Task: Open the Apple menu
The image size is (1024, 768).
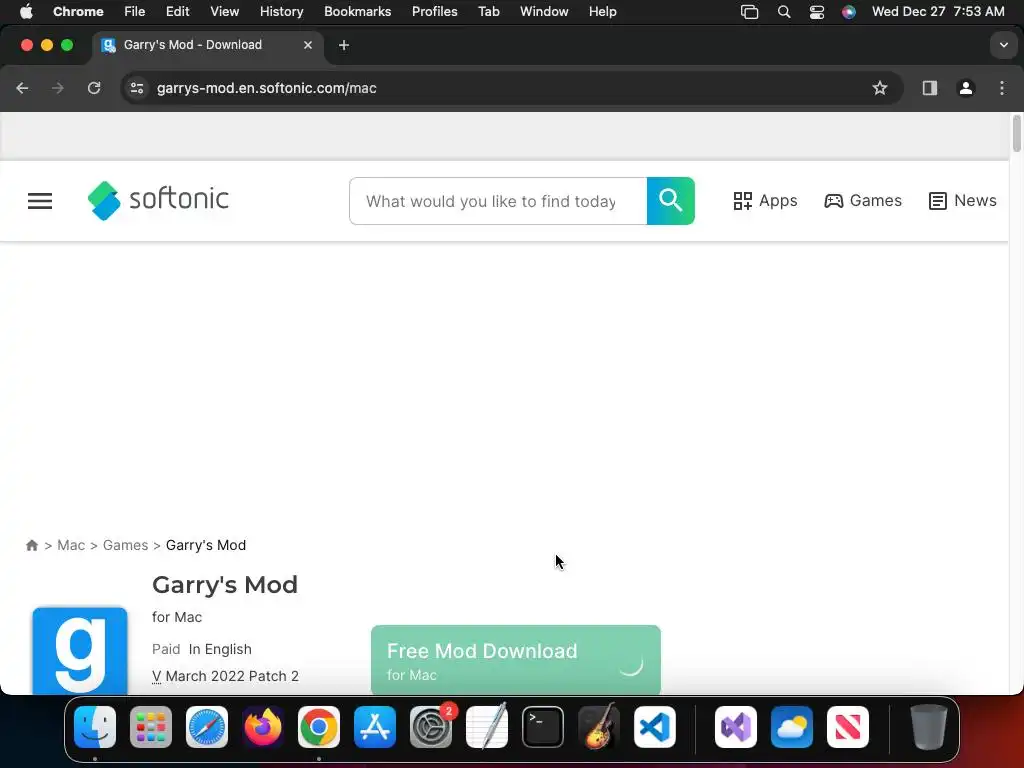Action: tap(26, 12)
